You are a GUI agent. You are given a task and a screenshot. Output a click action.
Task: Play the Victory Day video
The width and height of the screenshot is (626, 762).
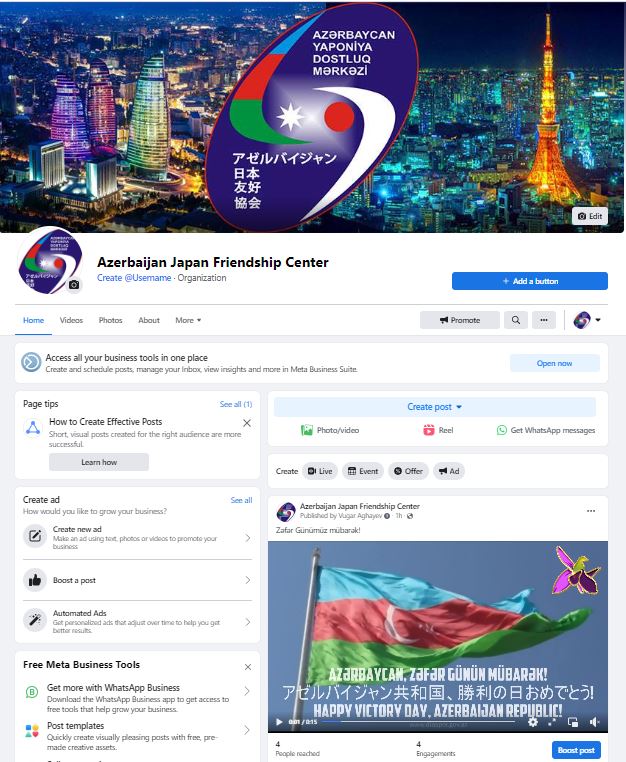pyautogui.click(x=279, y=722)
